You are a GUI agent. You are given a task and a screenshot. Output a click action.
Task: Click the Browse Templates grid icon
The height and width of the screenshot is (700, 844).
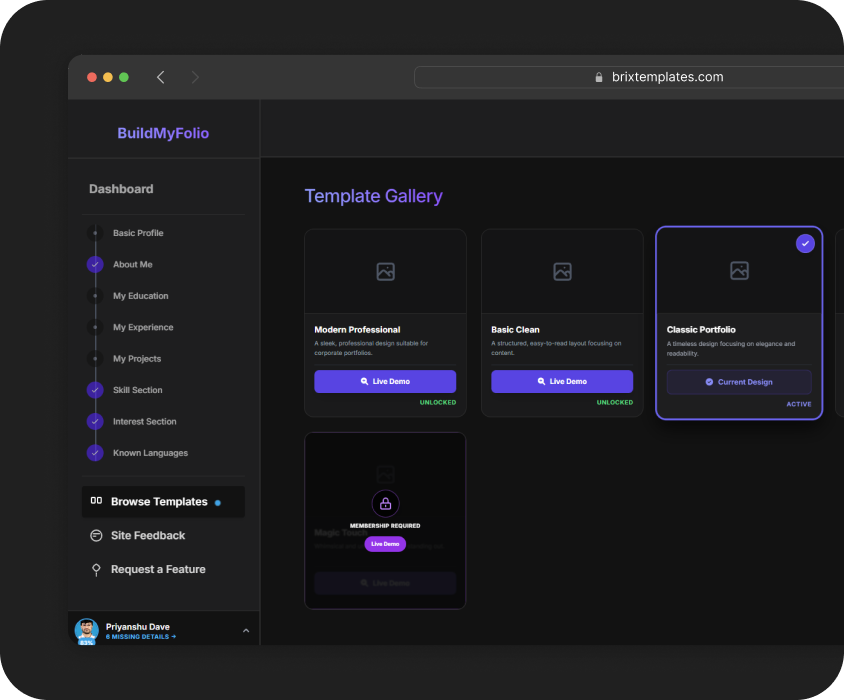click(96, 501)
